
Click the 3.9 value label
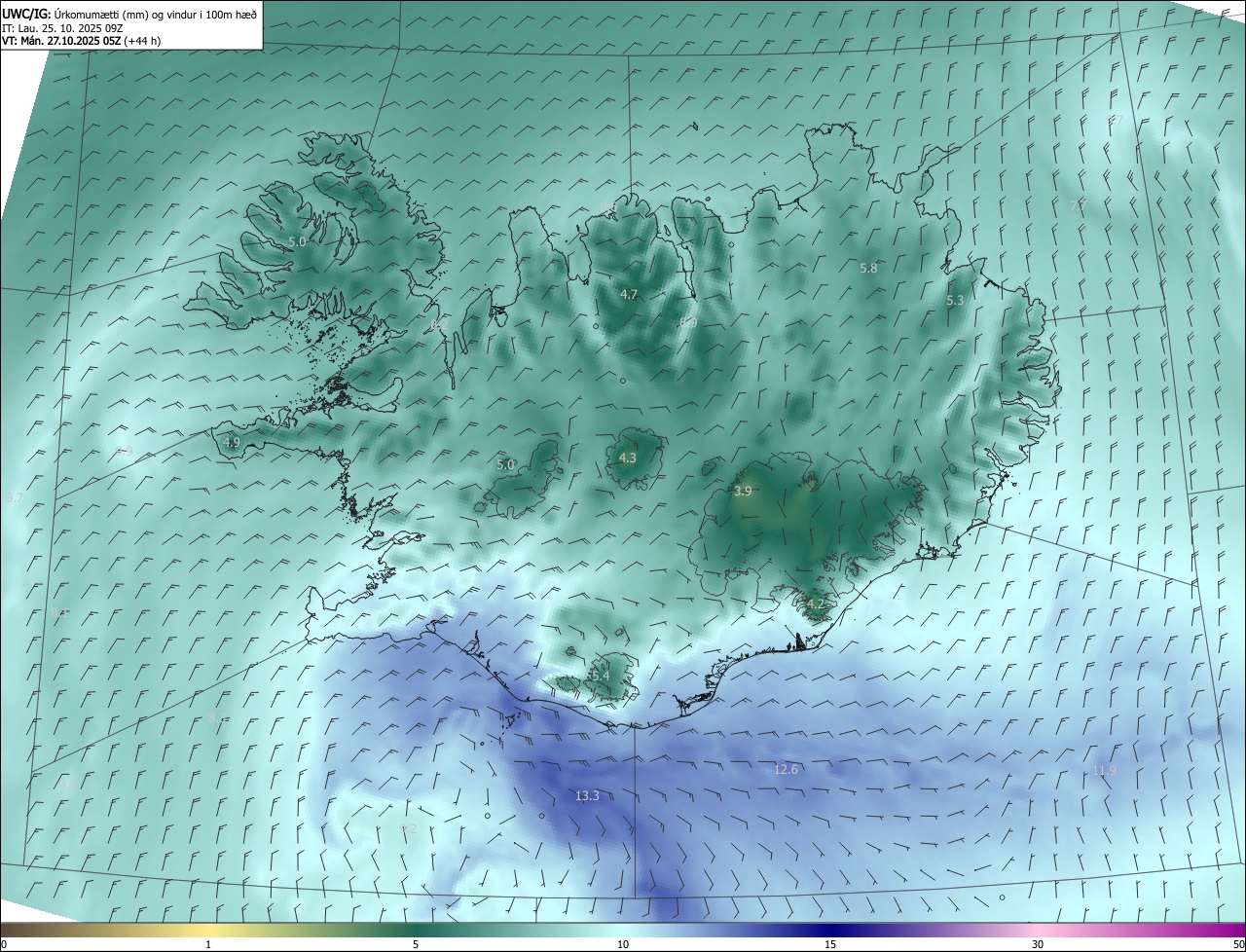(x=743, y=492)
